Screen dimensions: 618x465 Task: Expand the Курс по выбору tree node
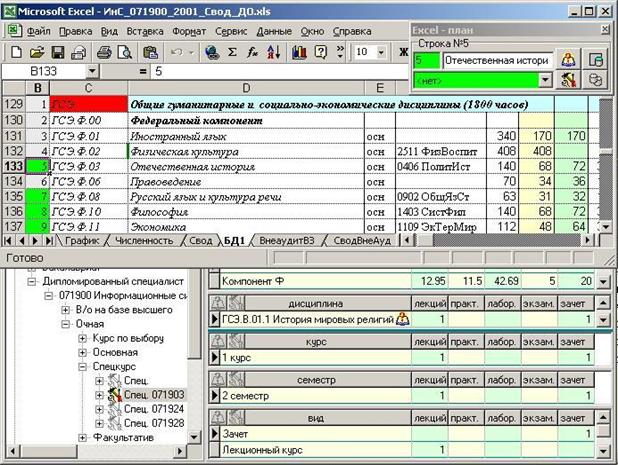point(83,339)
